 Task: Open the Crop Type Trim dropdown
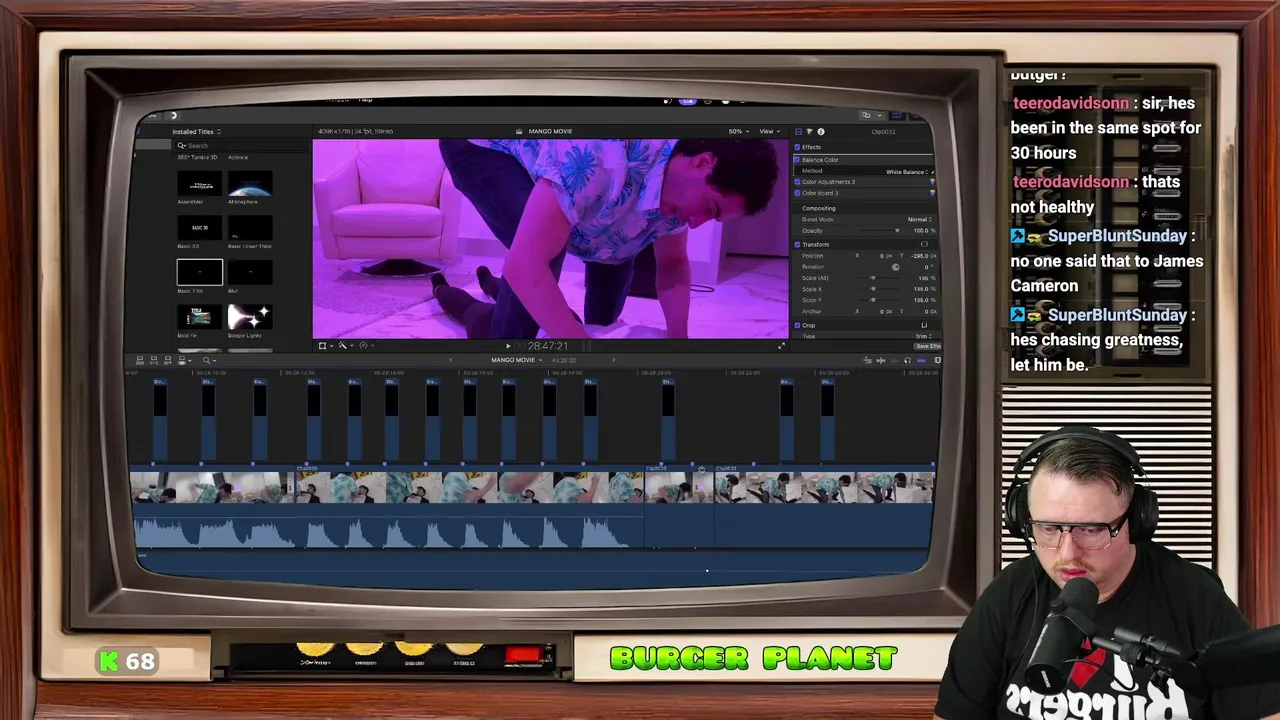pyautogui.click(x=923, y=336)
